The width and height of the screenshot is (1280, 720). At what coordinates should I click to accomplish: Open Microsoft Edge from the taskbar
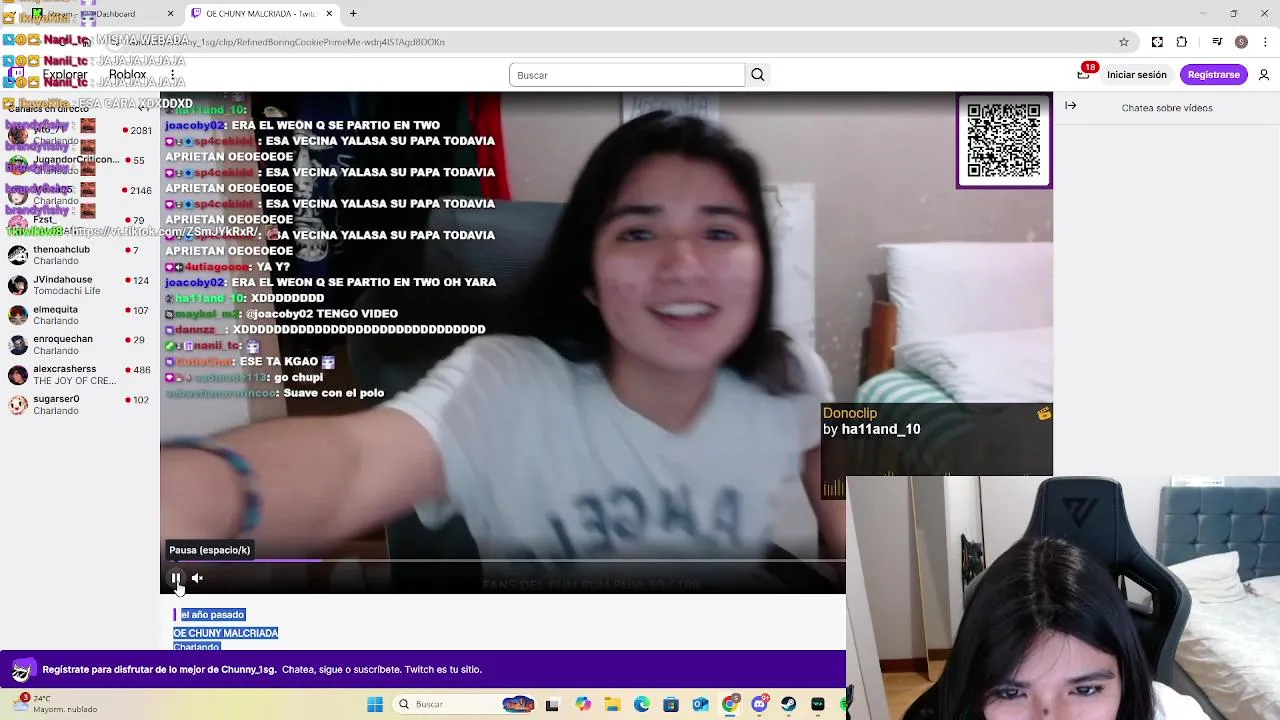pos(642,704)
